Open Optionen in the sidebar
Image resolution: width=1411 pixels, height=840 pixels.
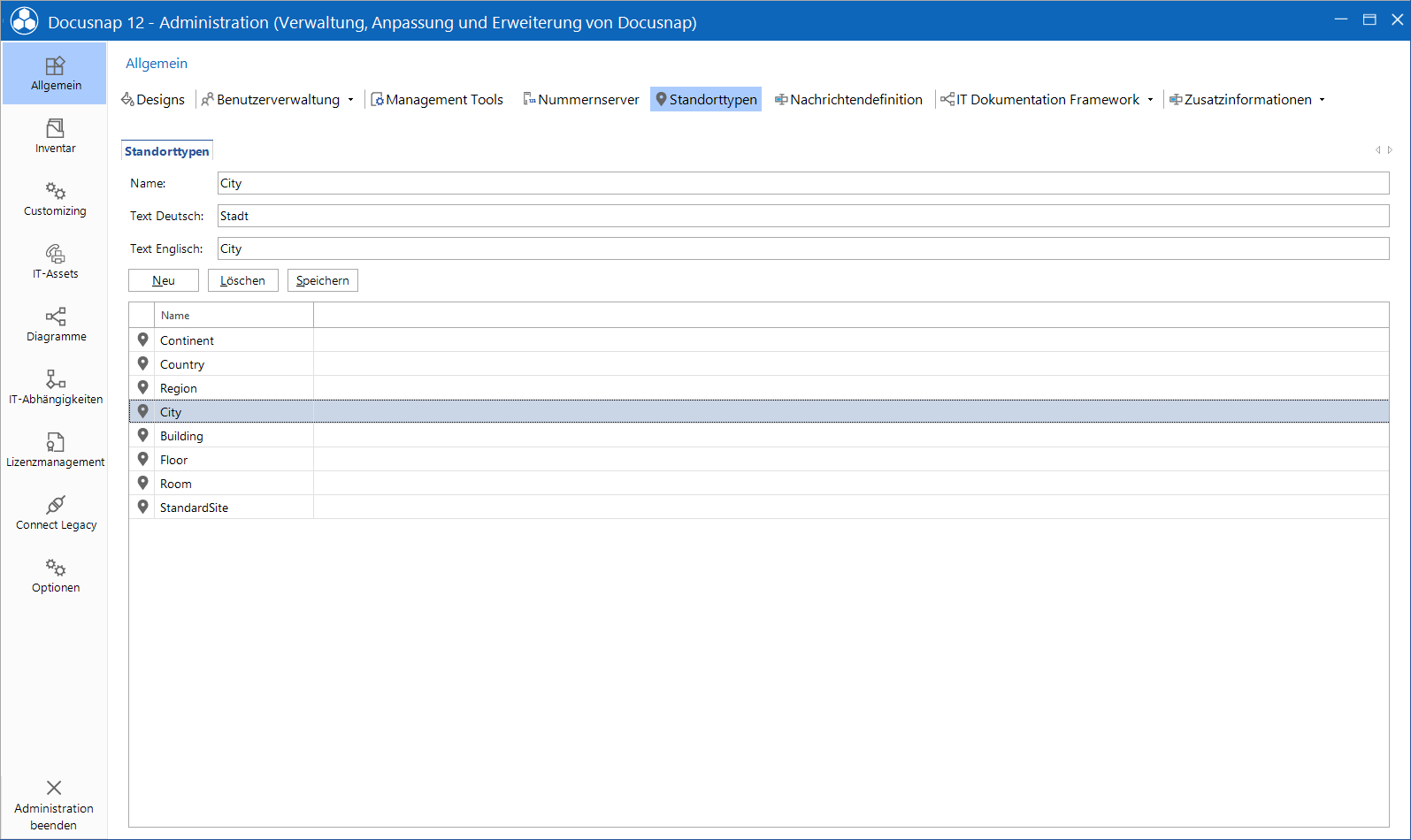pyautogui.click(x=55, y=576)
